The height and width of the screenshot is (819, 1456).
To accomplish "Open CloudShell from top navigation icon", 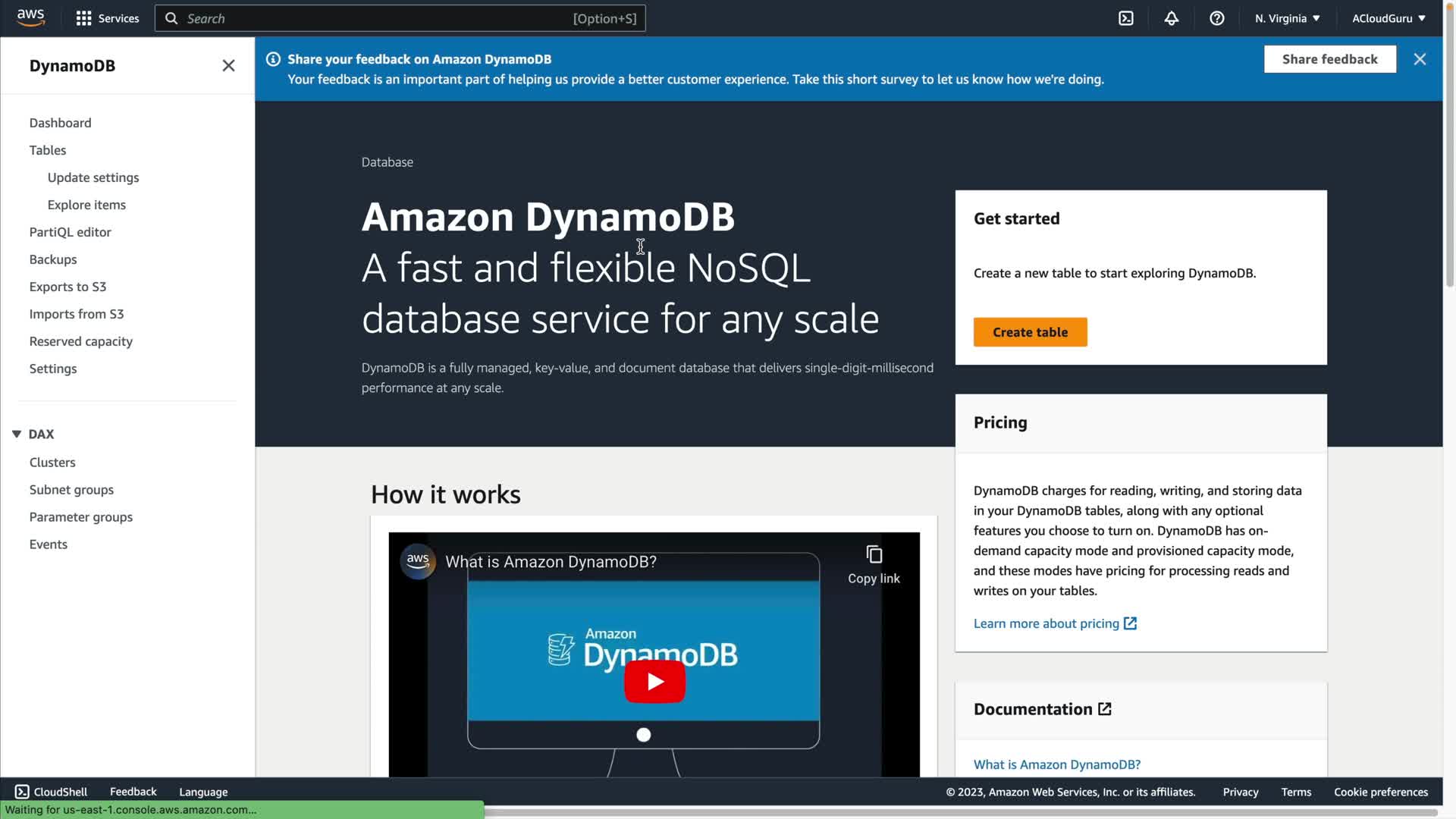I will tap(1126, 18).
